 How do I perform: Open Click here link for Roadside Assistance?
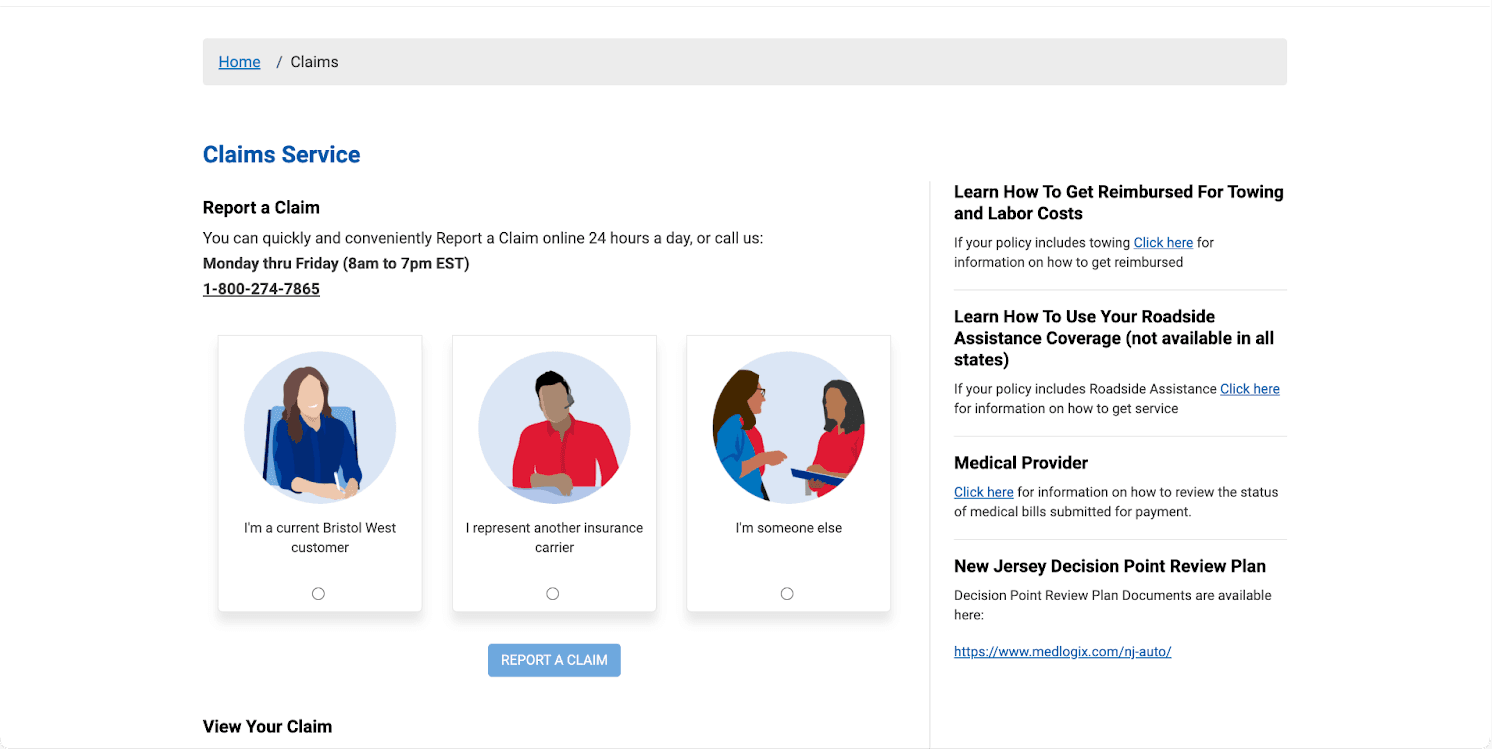point(1249,389)
